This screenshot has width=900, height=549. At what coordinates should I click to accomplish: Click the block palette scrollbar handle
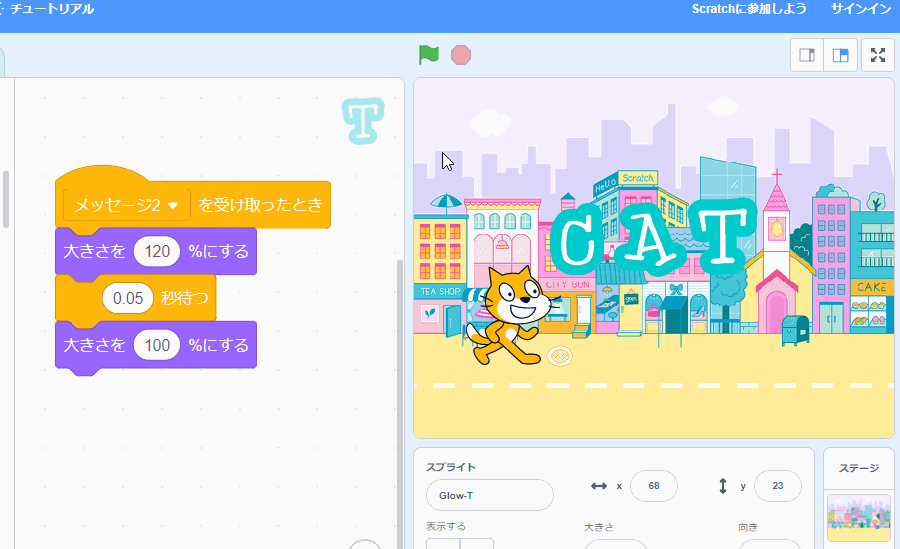6,199
